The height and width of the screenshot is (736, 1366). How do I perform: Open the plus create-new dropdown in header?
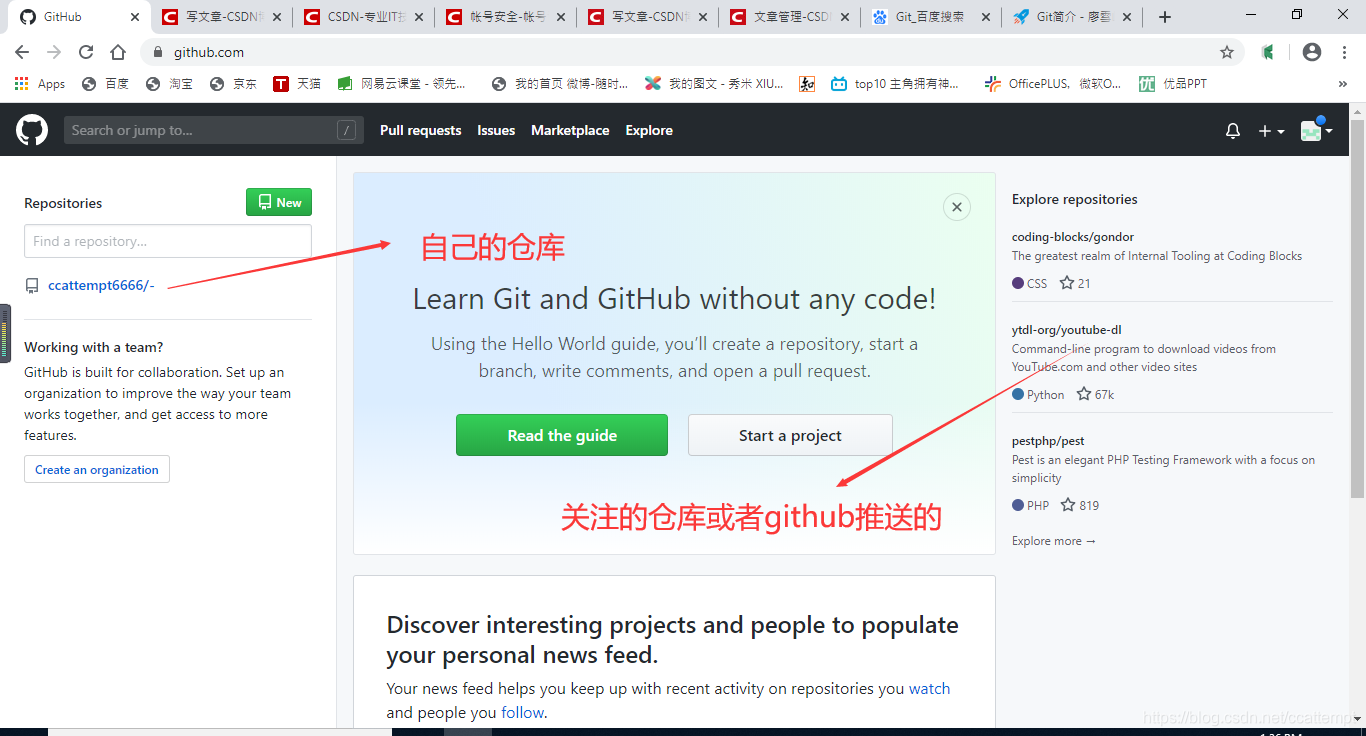point(1271,131)
